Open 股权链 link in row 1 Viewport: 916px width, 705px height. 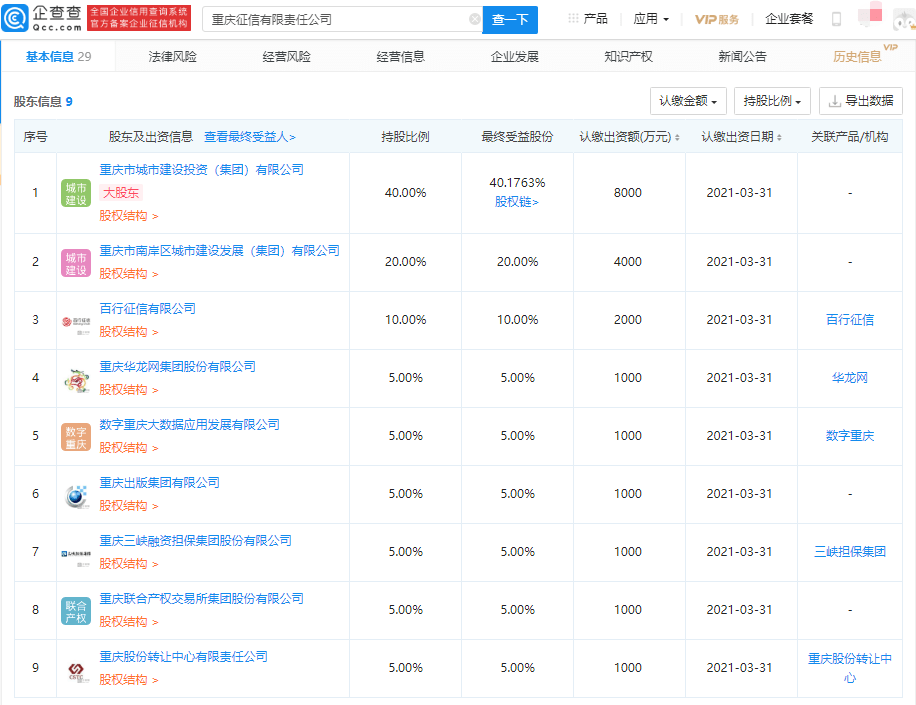[517, 202]
